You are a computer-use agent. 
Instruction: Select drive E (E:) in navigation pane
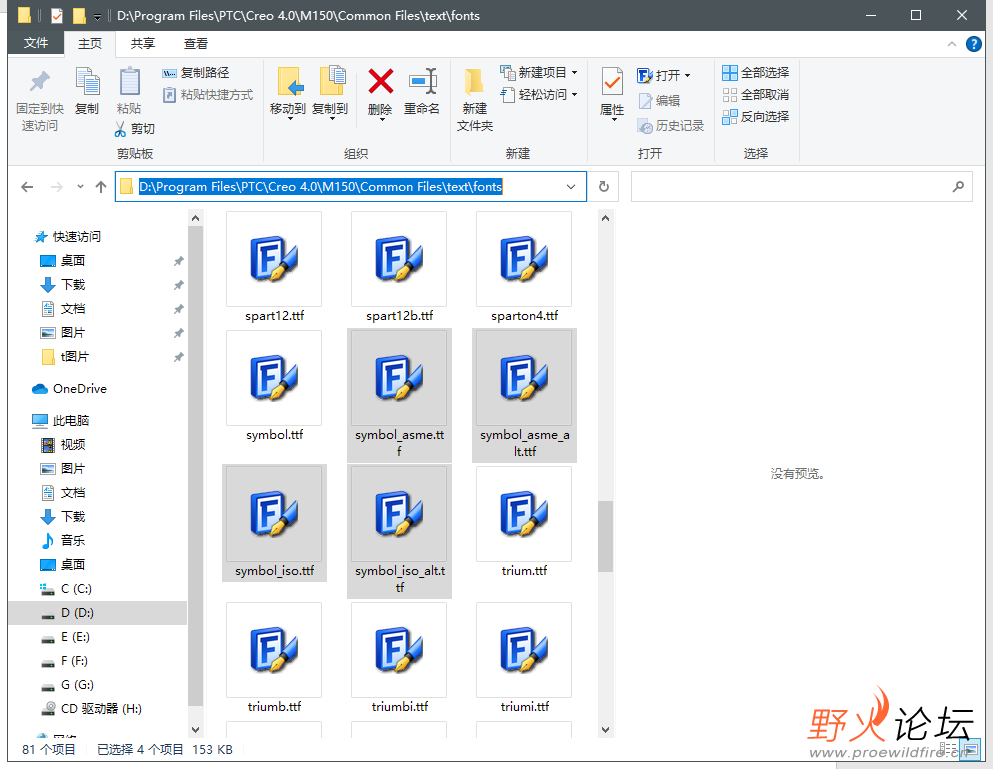point(66,637)
